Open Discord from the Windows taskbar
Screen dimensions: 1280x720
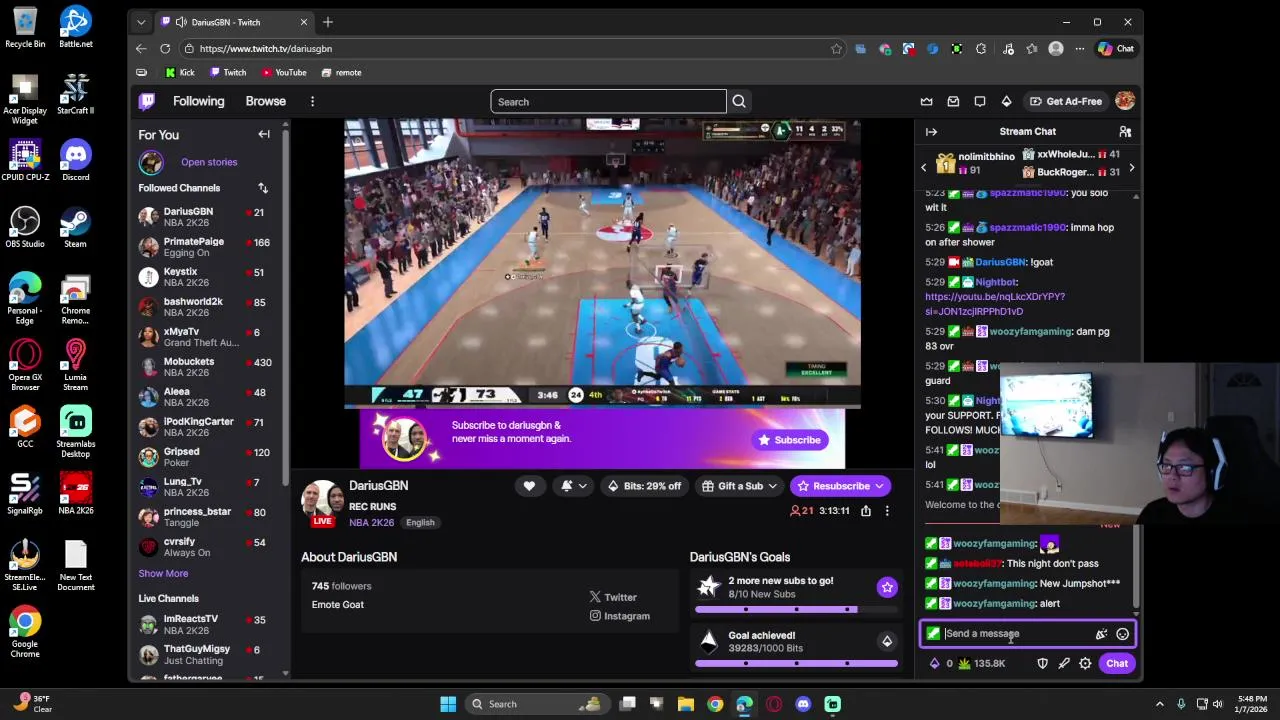pos(803,704)
